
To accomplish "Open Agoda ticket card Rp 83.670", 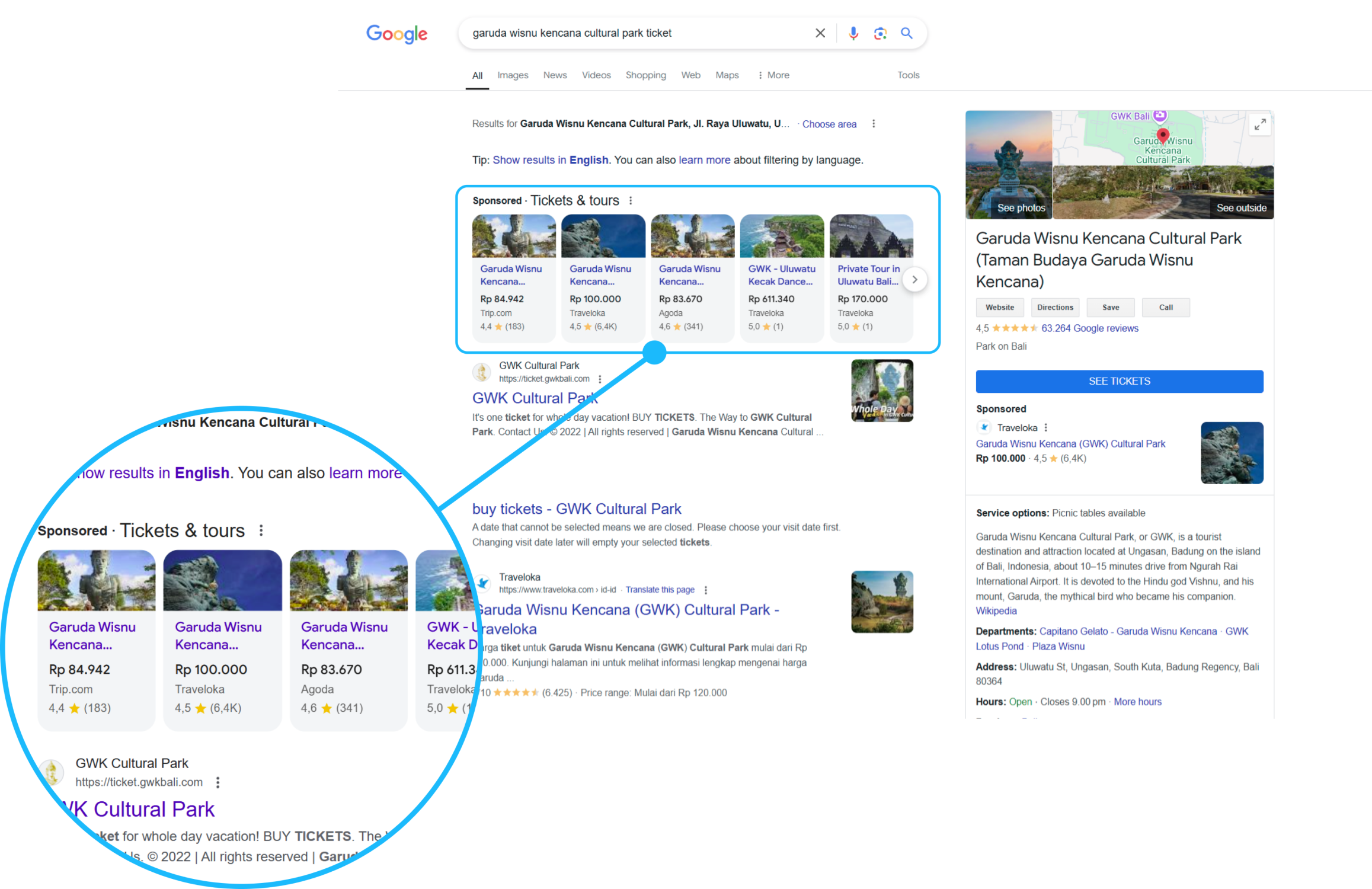I will [x=692, y=277].
